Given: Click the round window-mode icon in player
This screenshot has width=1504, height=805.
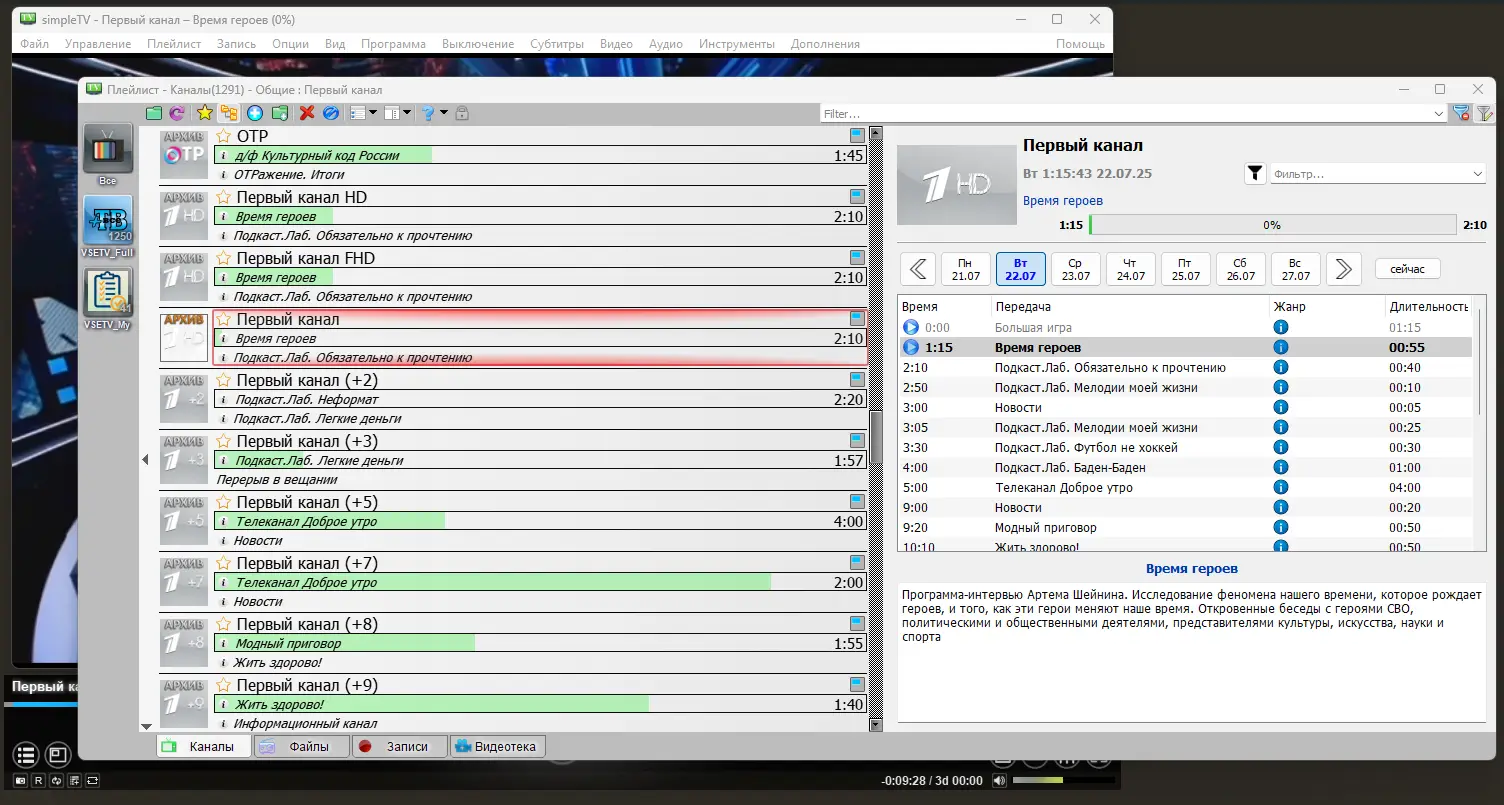Looking at the screenshot, I should pos(57,755).
